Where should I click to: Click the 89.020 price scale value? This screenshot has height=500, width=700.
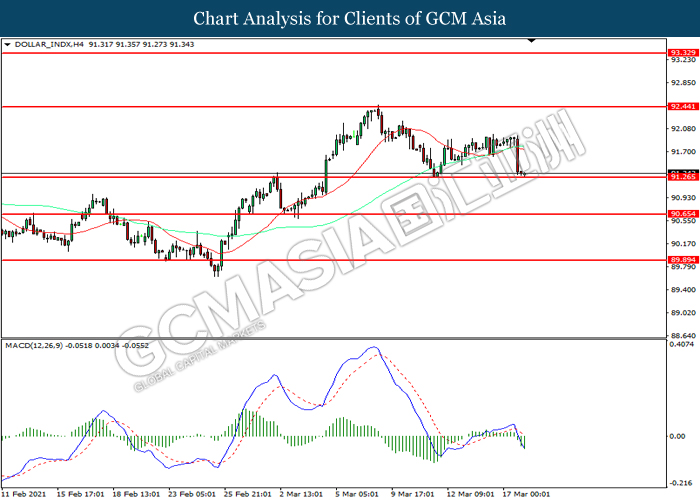683,312
